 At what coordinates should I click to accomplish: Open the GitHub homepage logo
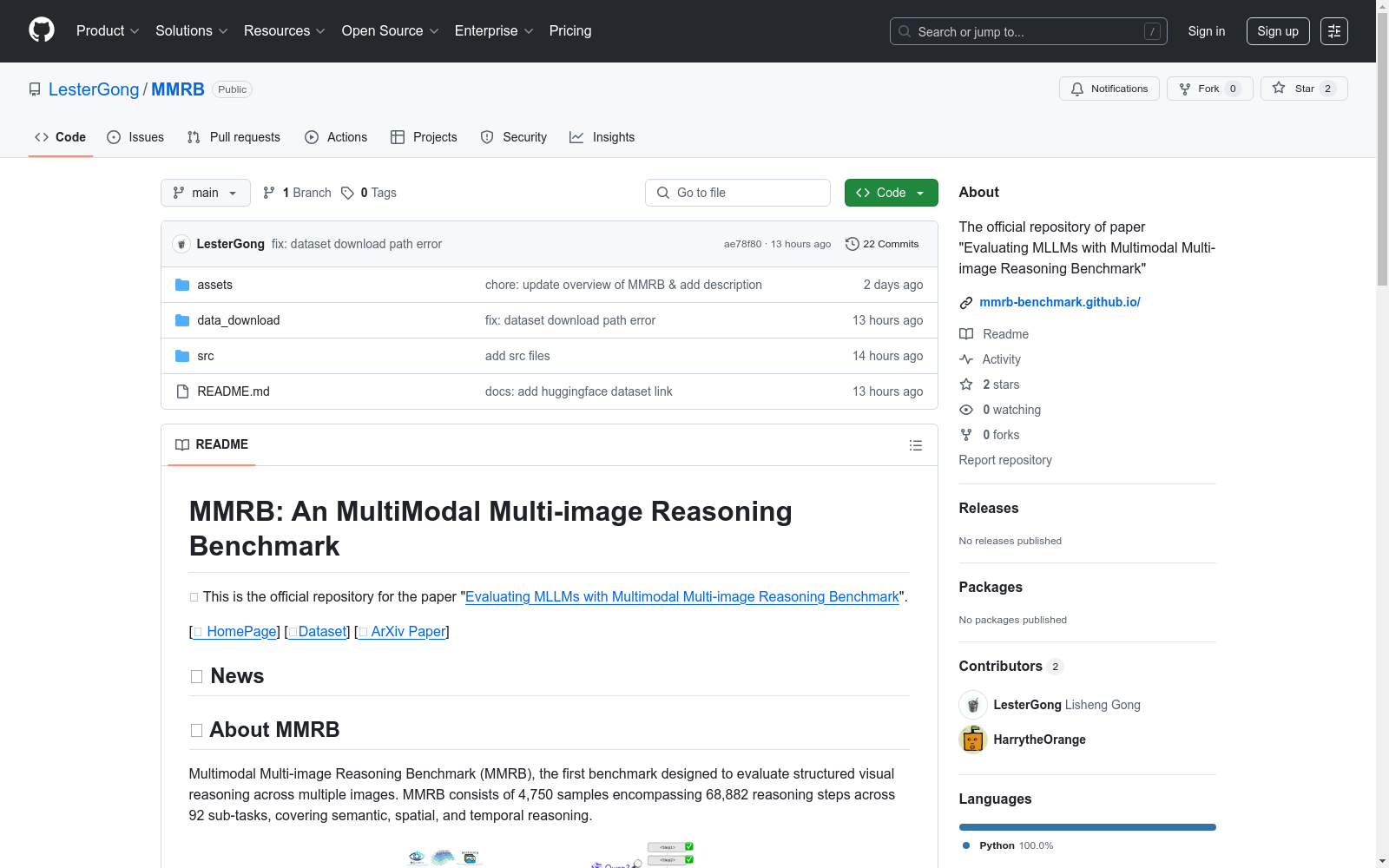pyautogui.click(x=42, y=30)
